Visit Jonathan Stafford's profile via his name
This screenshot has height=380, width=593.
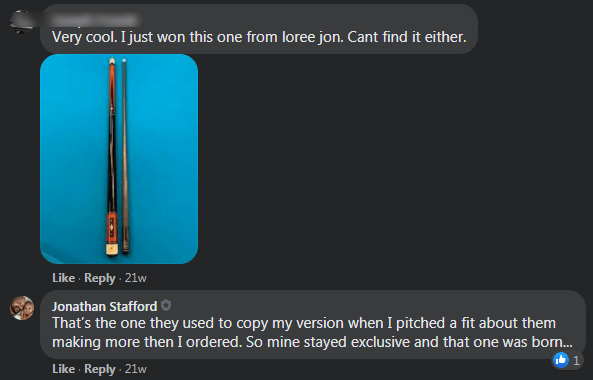coord(104,306)
